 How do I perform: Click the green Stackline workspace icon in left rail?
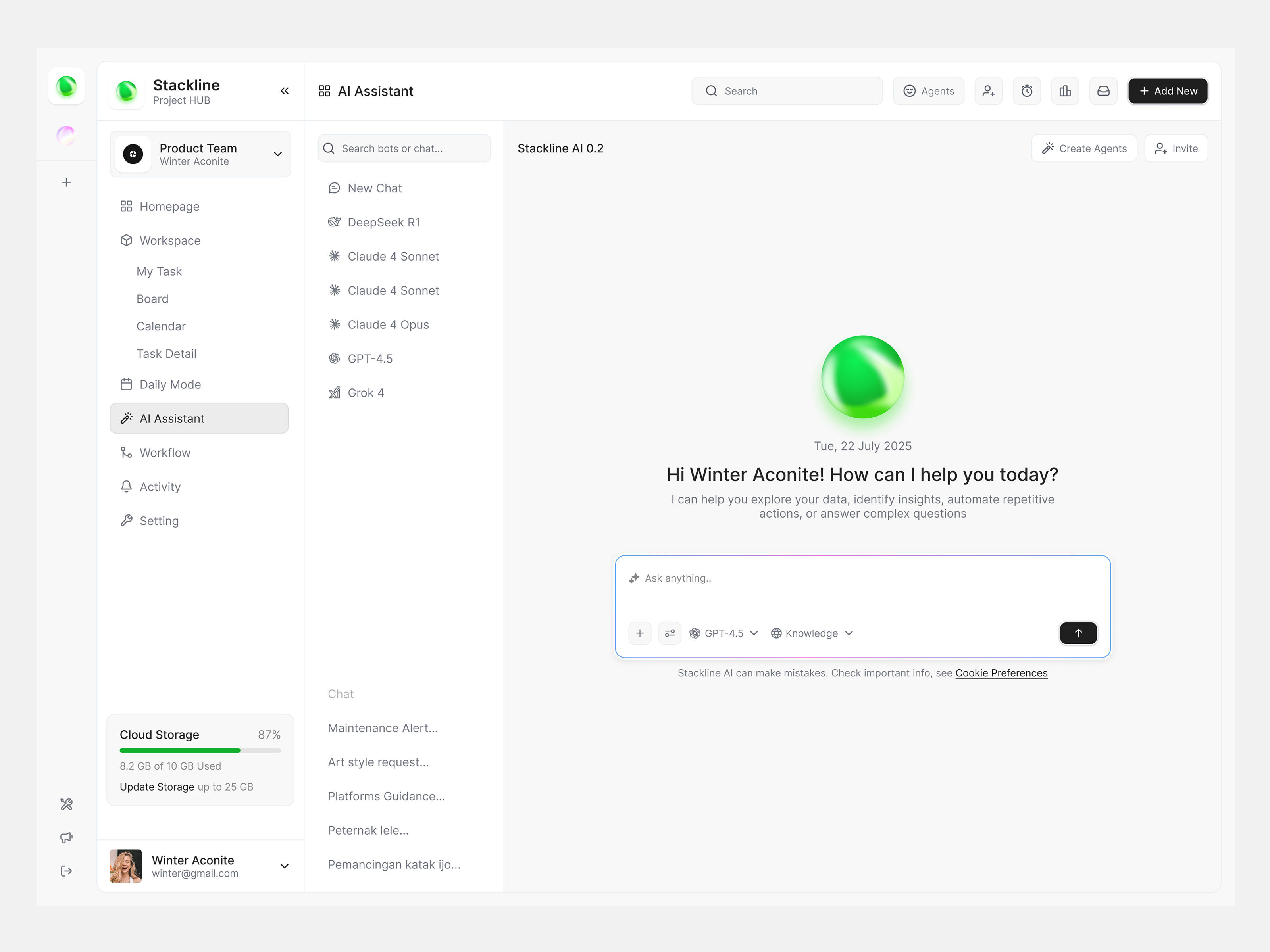[67, 86]
